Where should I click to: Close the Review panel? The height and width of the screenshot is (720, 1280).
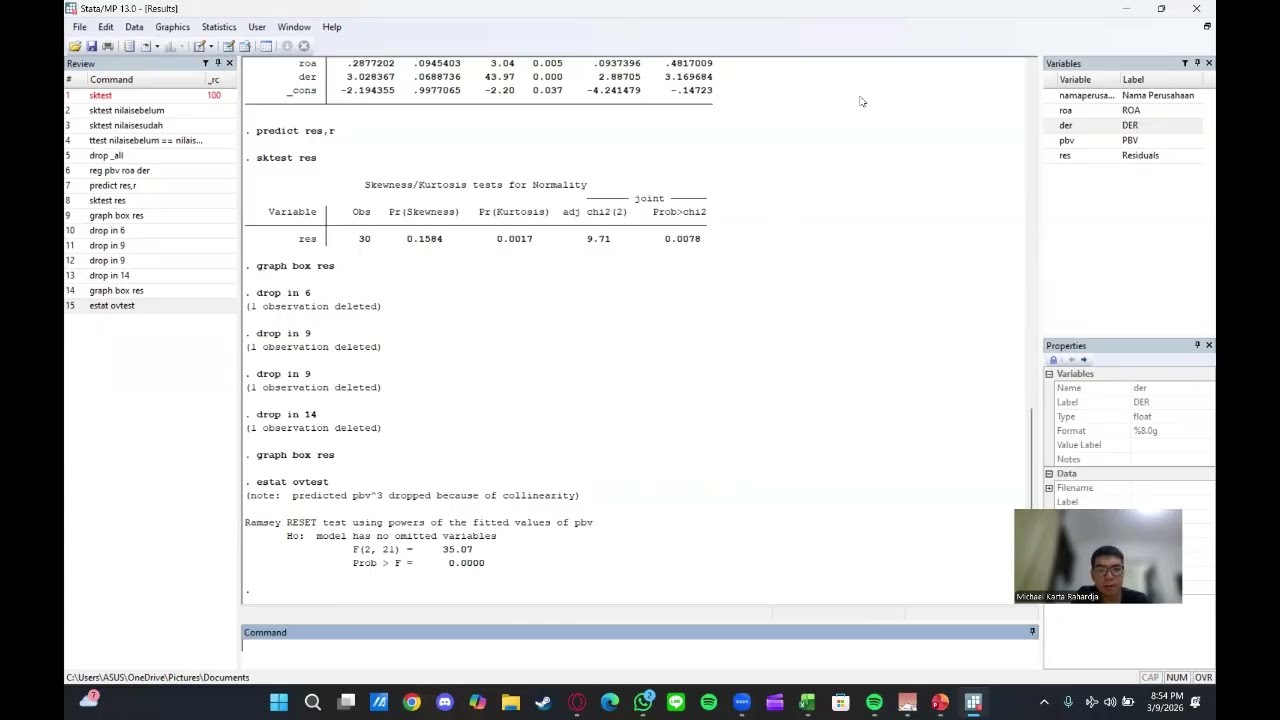(x=229, y=63)
